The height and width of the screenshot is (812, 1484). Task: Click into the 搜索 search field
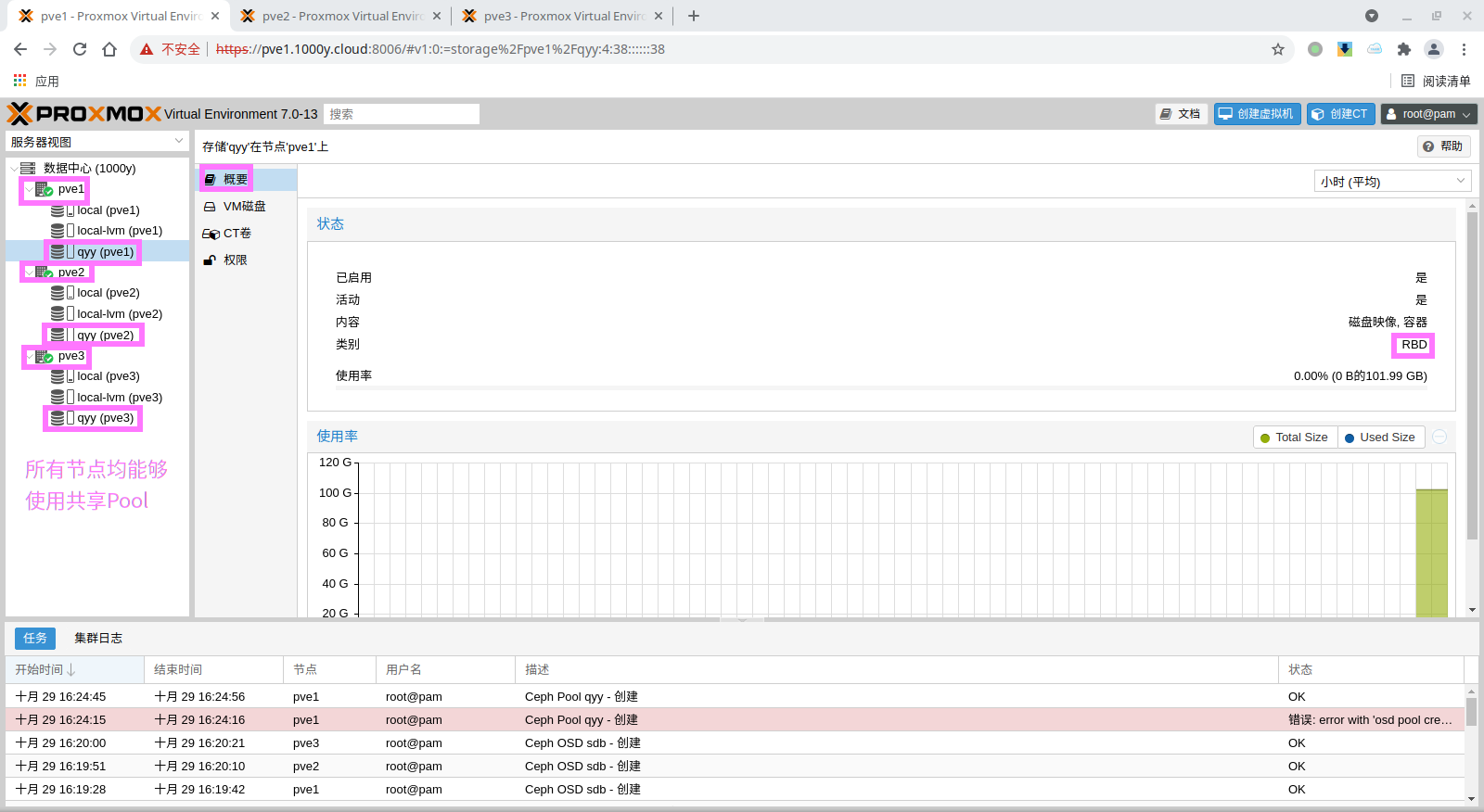tap(402, 114)
